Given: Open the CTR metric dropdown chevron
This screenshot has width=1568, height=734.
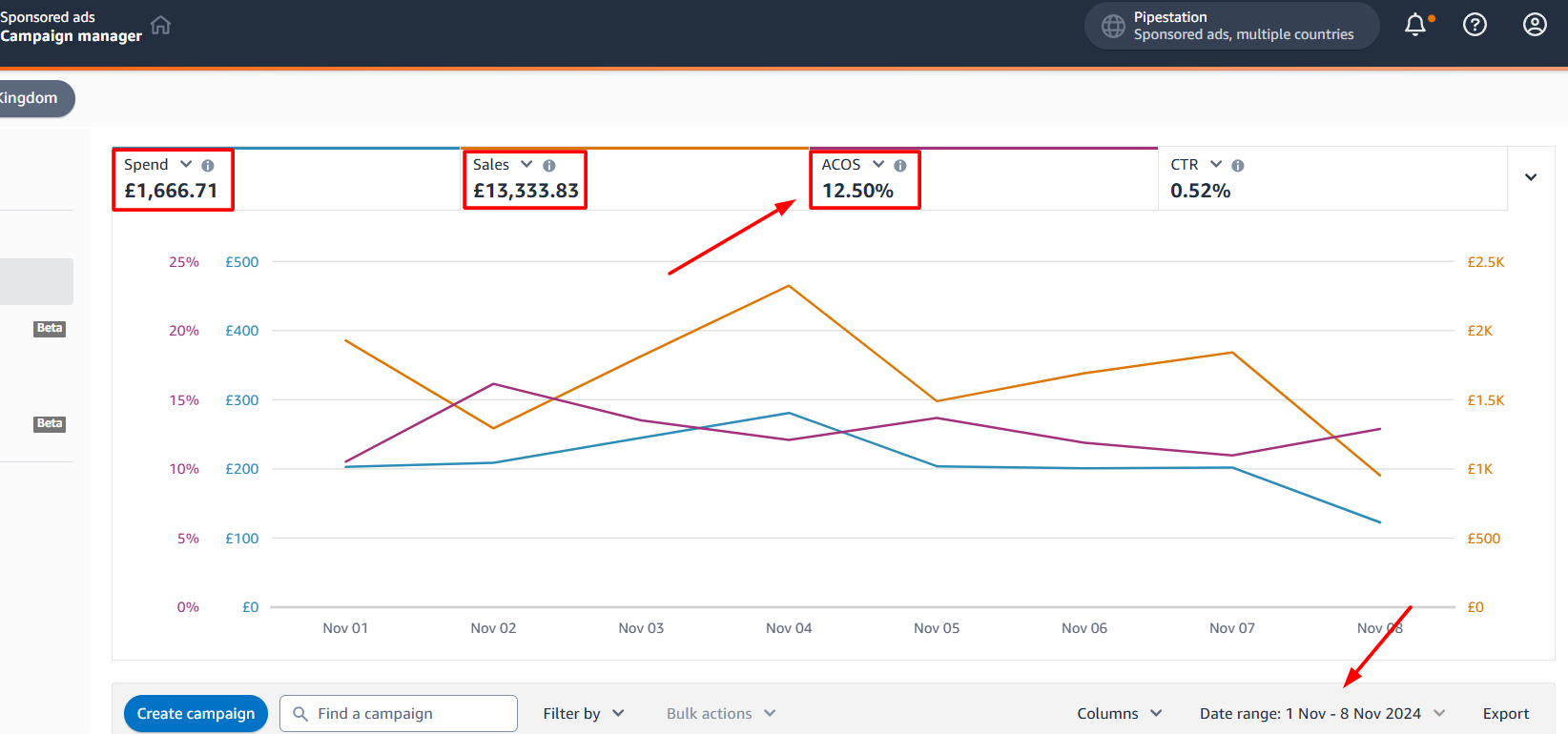Looking at the screenshot, I should [1216, 164].
